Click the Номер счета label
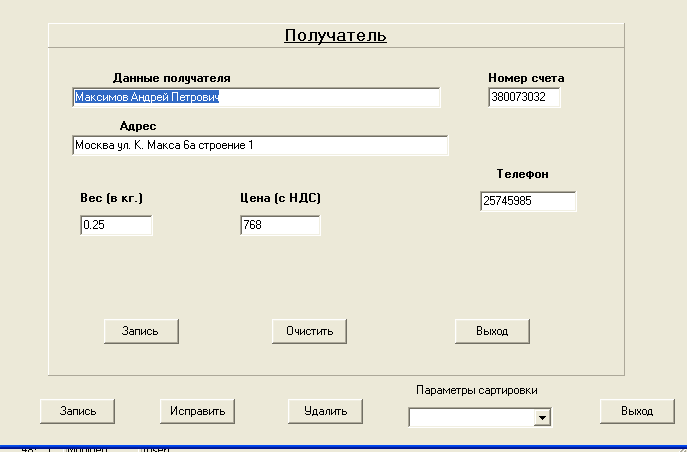This screenshot has width=689, height=452. (x=526, y=78)
